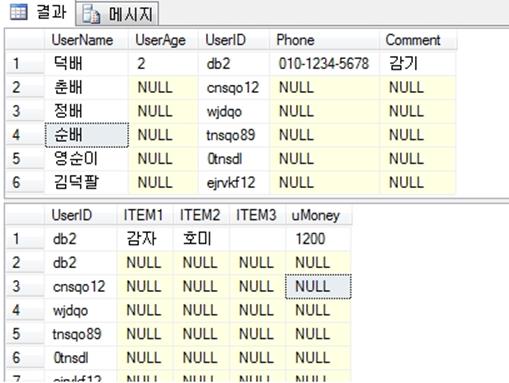
Task: Select the ITEM1 column header
Action: tap(144, 215)
